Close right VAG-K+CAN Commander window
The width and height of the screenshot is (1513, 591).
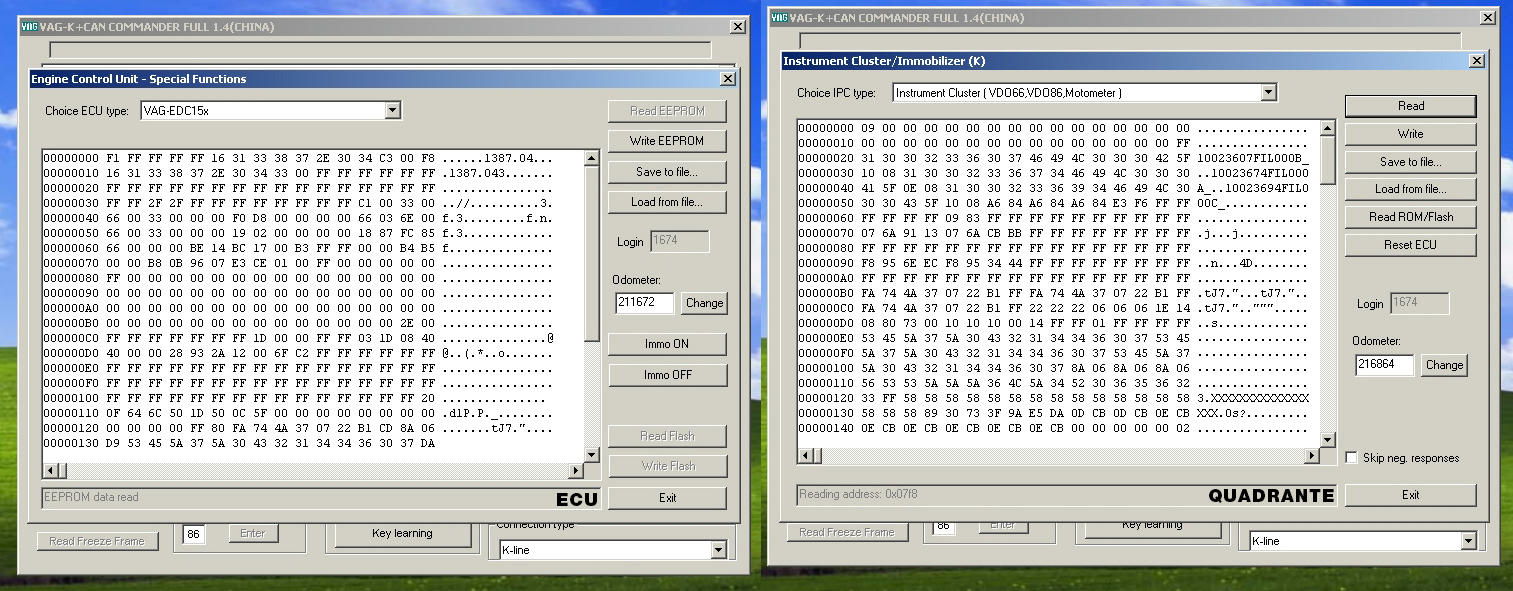point(1489,18)
